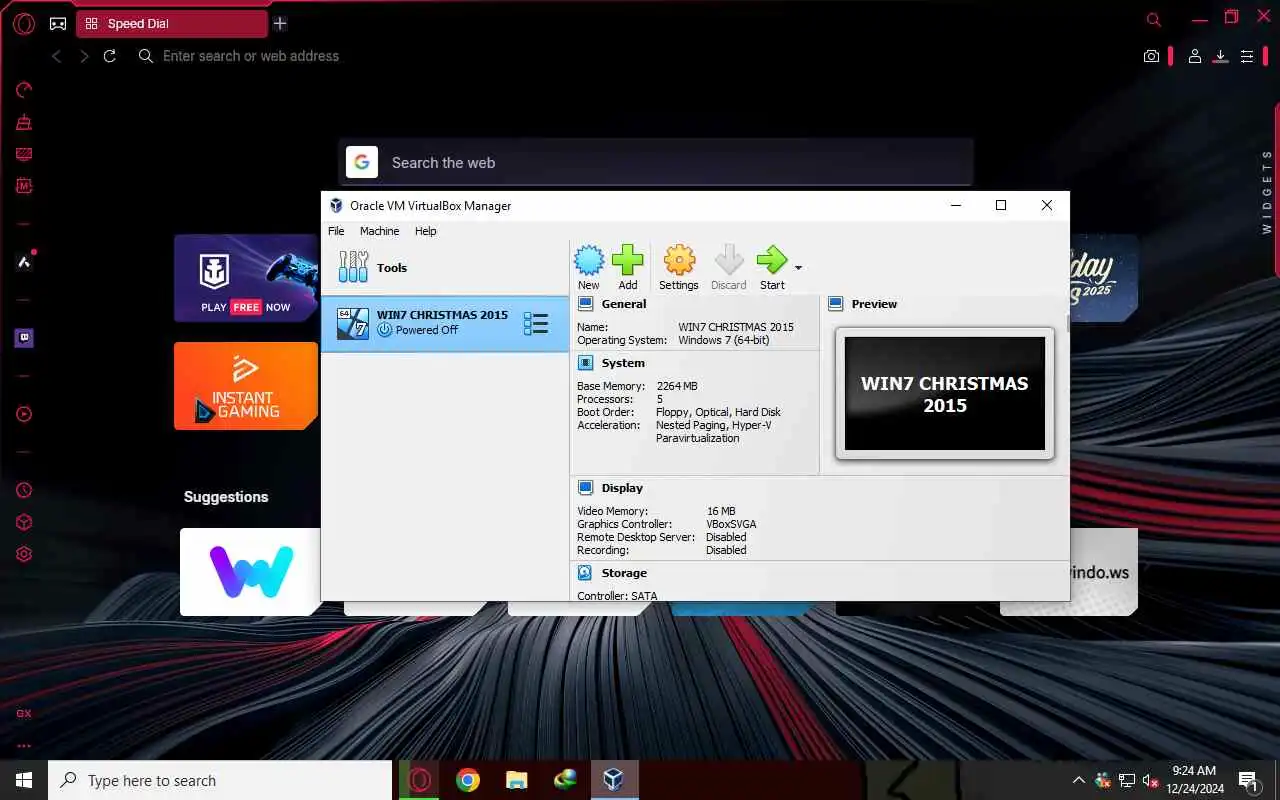Open a new tab with the plus button
The width and height of the screenshot is (1280, 800).
(x=280, y=24)
